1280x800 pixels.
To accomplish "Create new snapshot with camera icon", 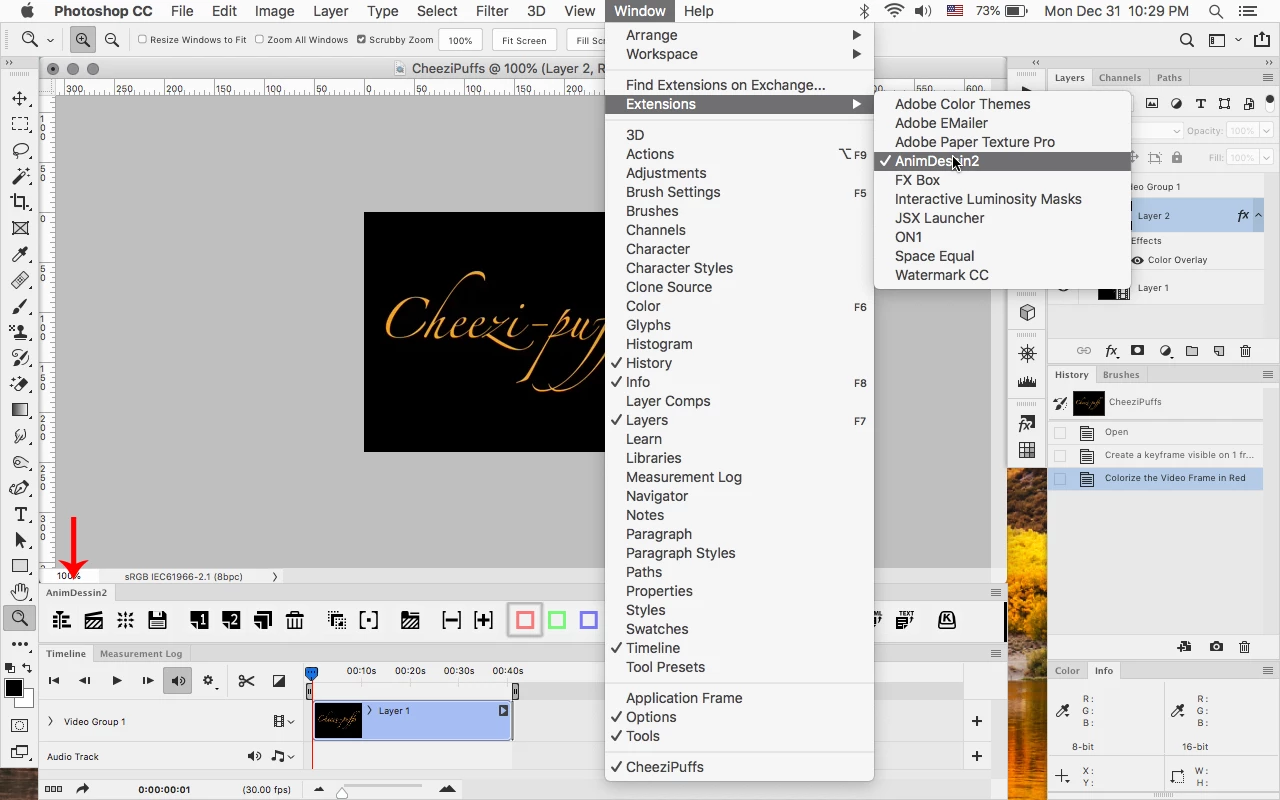I will [x=1216, y=647].
